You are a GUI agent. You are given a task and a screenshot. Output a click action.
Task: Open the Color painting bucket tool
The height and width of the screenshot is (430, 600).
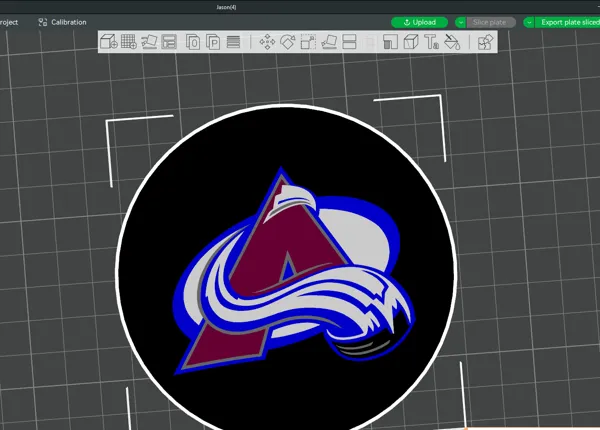[452, 42]
